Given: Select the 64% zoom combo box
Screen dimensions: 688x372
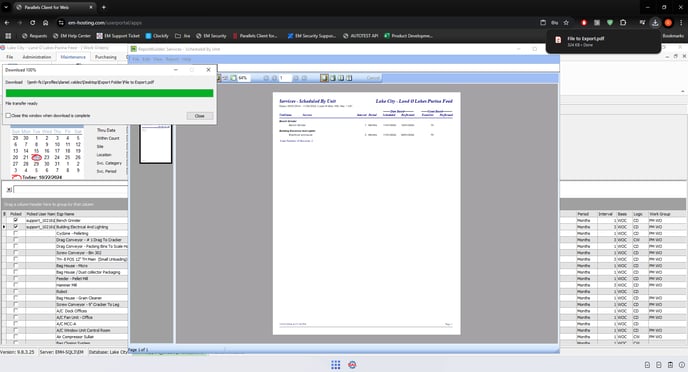Looking at the screenshot, I should tap(245, 78).
